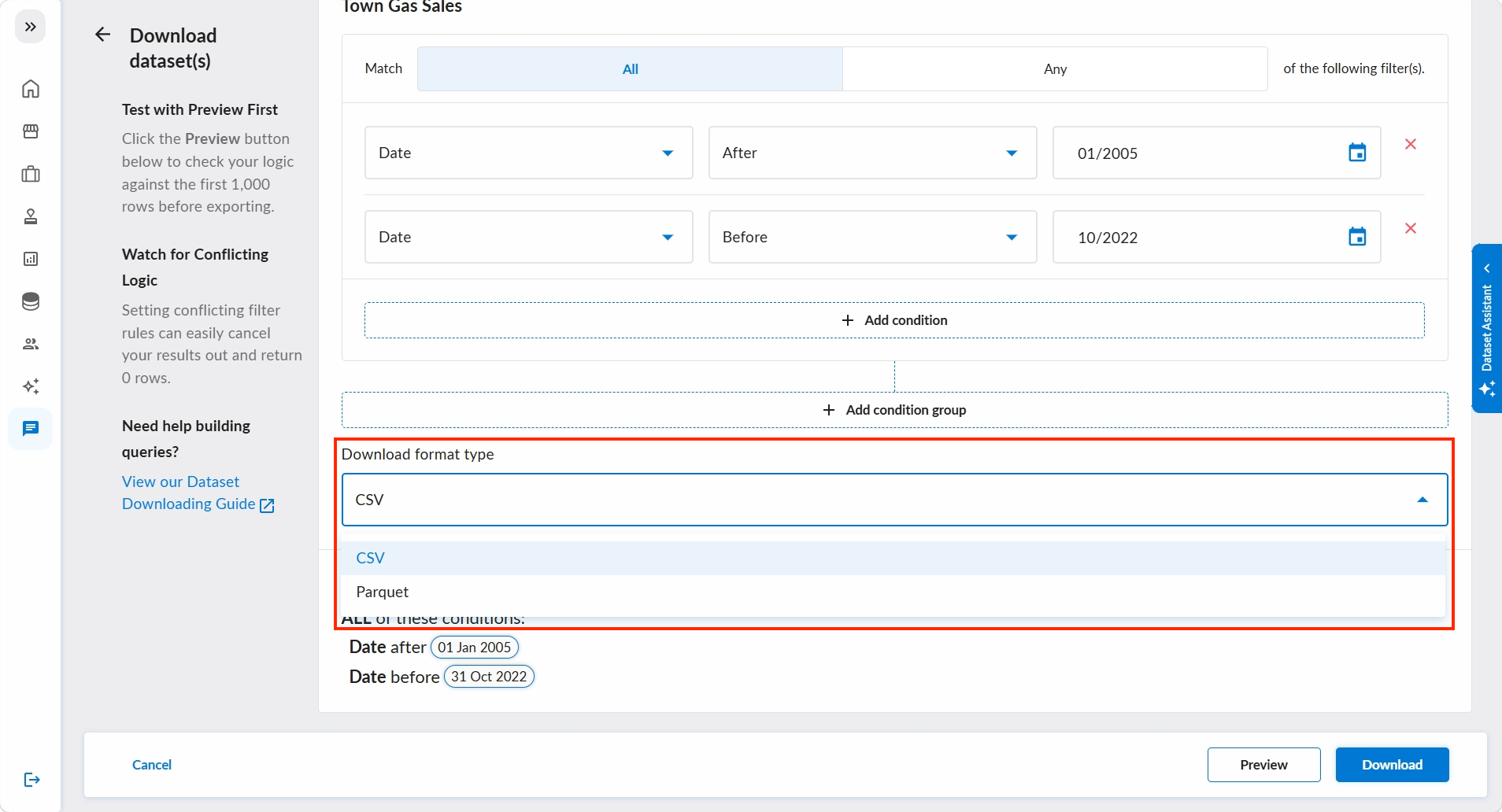Image resolution: width=1502 pixels, height=812 pixels.
Task: Click the Add condition group button
Action: (894, 410)
